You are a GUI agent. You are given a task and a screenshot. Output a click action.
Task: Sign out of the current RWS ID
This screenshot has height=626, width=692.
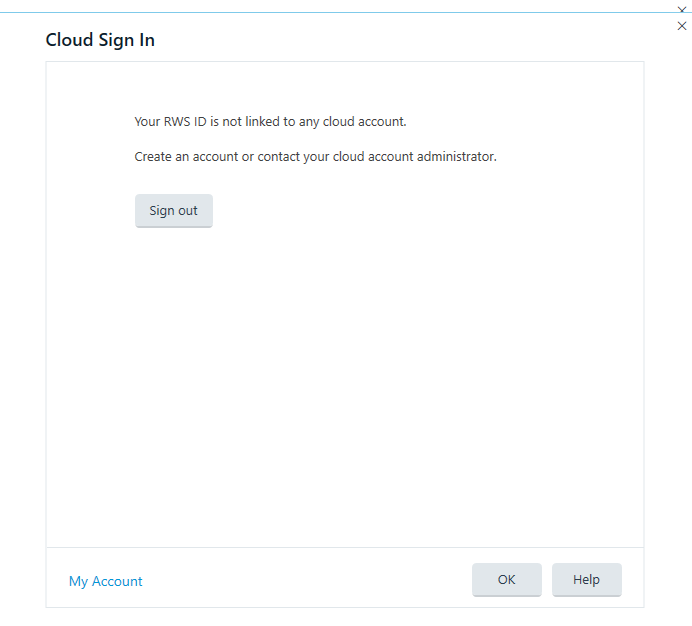[x=173, y=211]
